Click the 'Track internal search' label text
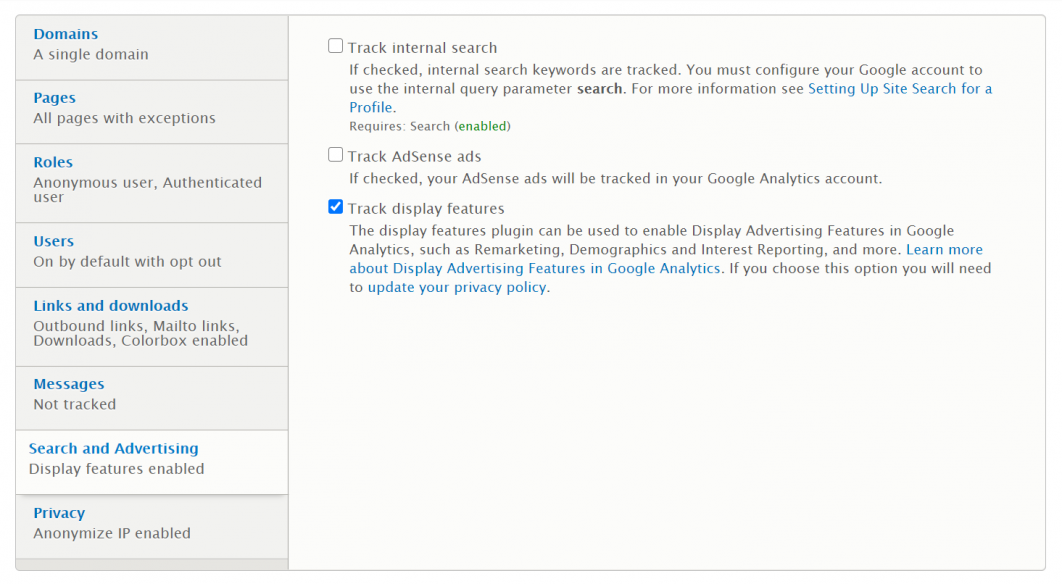Image resolution: width=1062 pixels, height=584 pixels. click(x=422, y=48)
